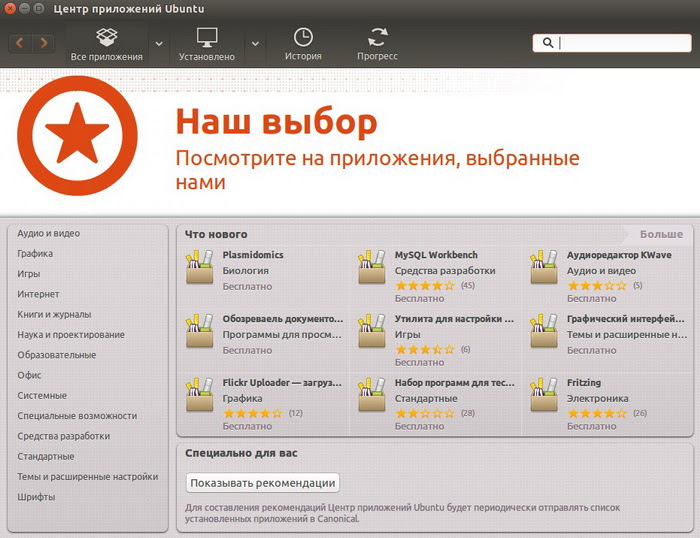700x538 pixels.
Task: Click the MySQL Workbench package icon
Action: click(x=371, y=267)
